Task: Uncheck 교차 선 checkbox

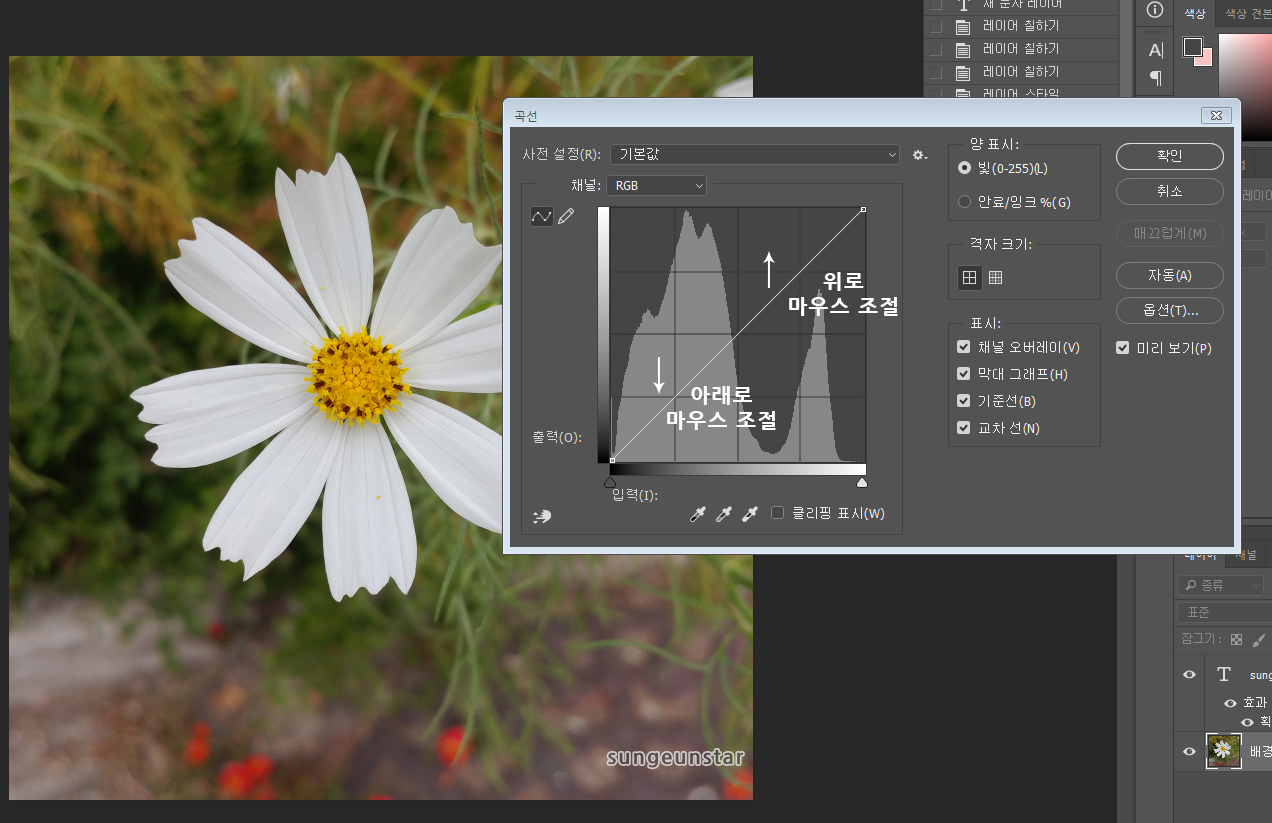Action: 964,428
